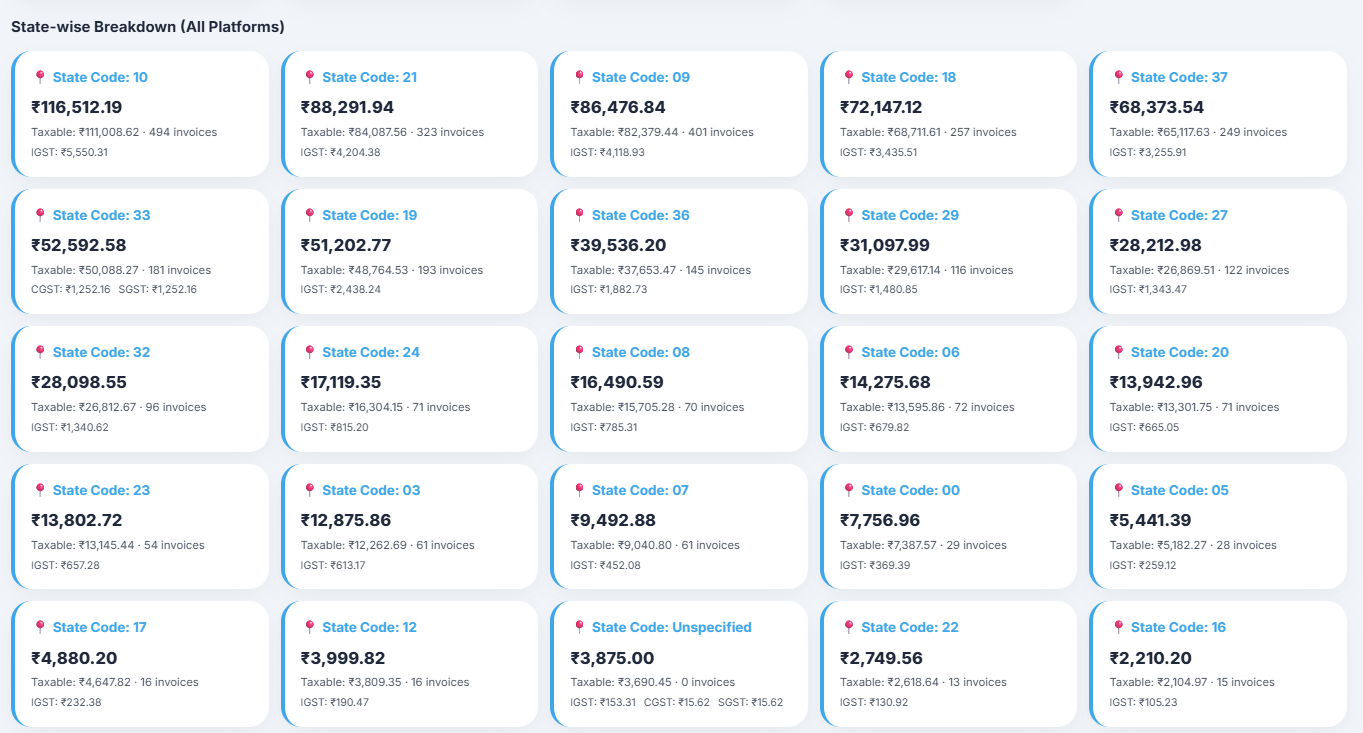Click the pin icon beside State Code: 05
This screenshot has height=733, width=1363.
(x=1118, y=490)
